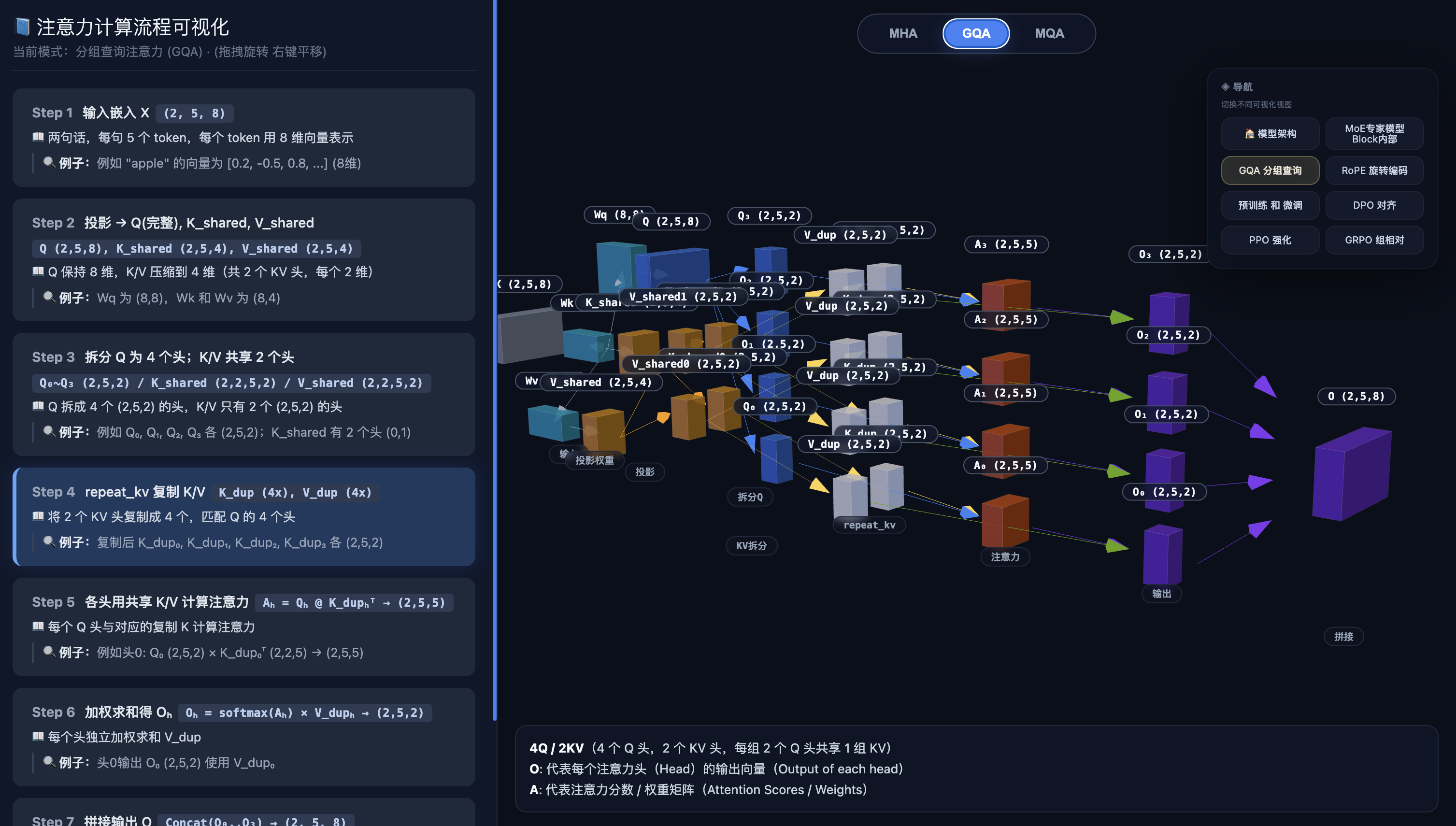Click the repeat_kv stage label
The height and width of the screenshot is (826, 1456).
[869, 525]
